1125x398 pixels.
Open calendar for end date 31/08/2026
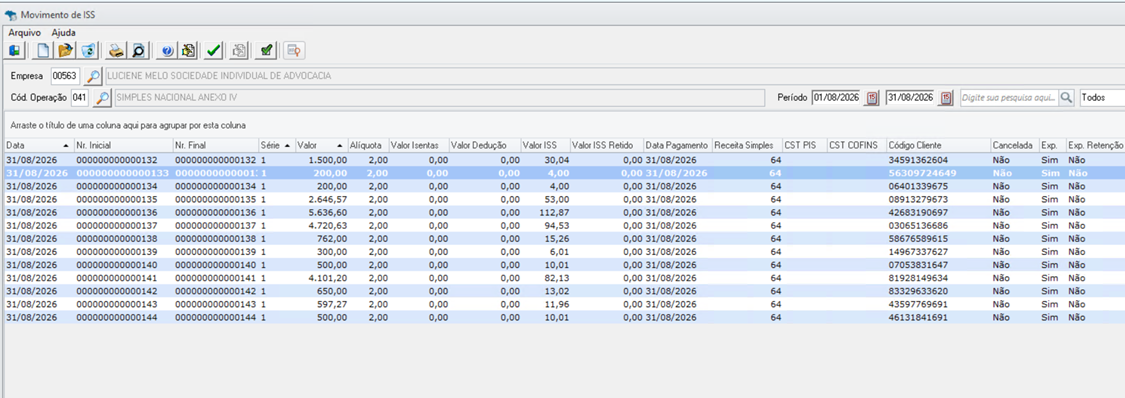[x=946, y=98]
